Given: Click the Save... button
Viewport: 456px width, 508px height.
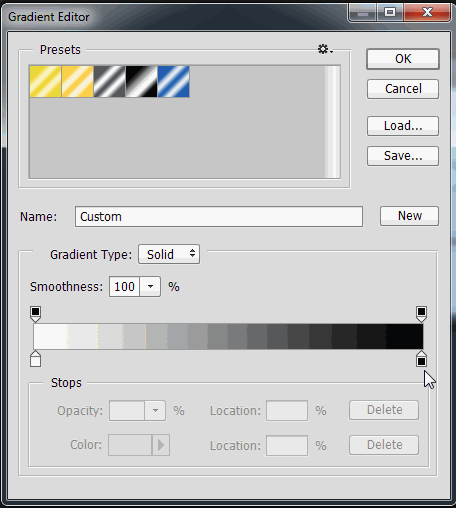Looking at the screenshot, I should tap(403, 156).
